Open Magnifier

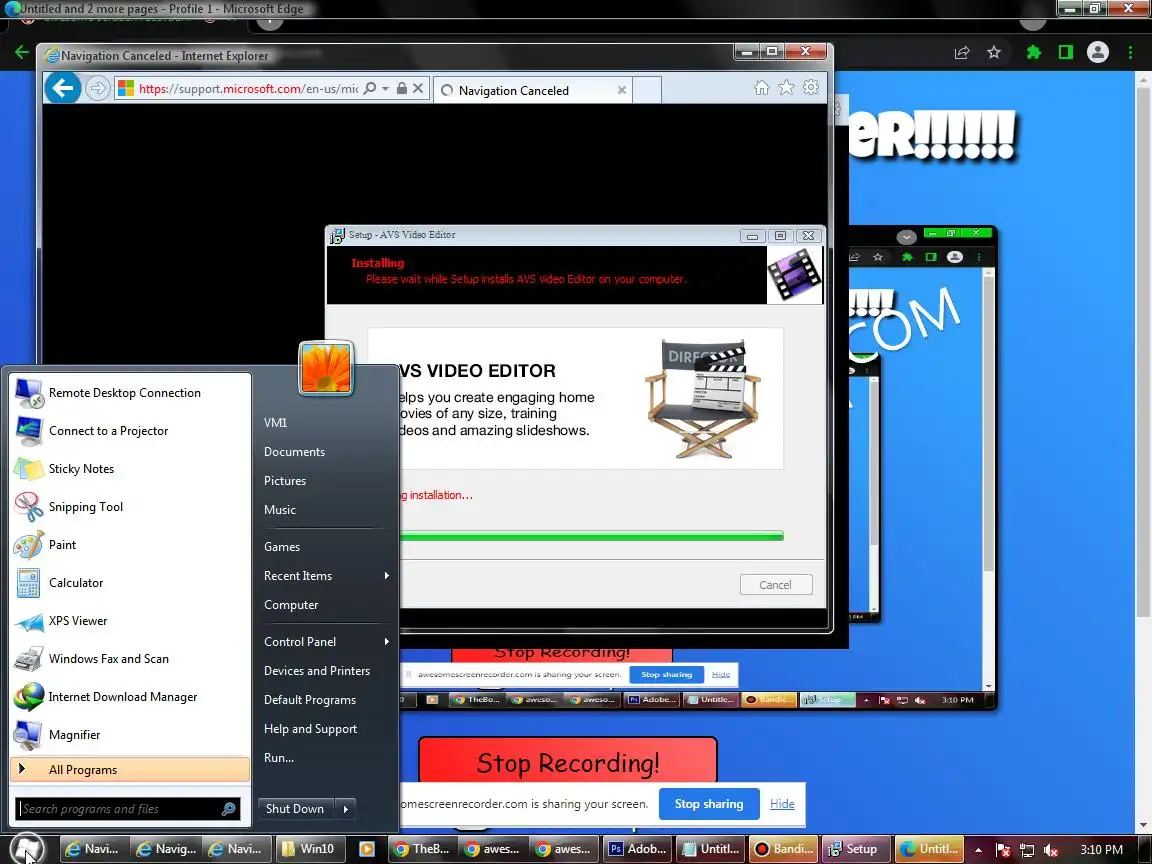(x=131, y=735)
